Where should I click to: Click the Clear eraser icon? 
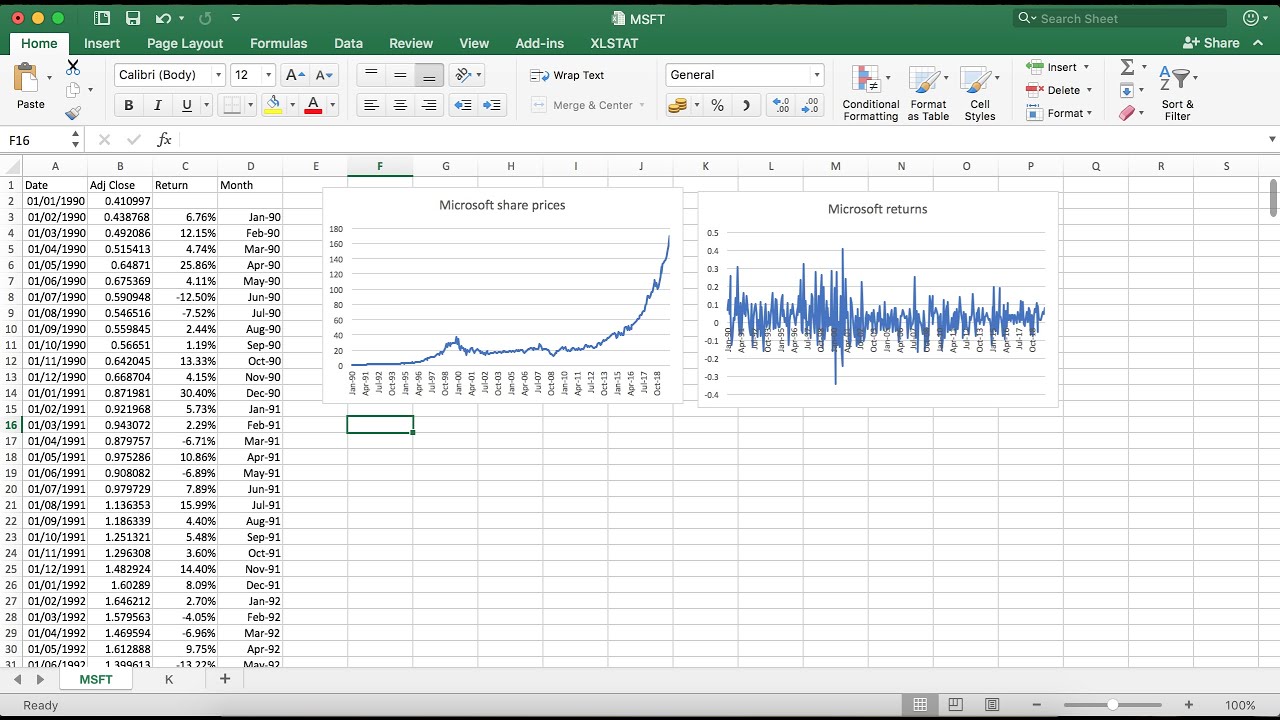1128,113
